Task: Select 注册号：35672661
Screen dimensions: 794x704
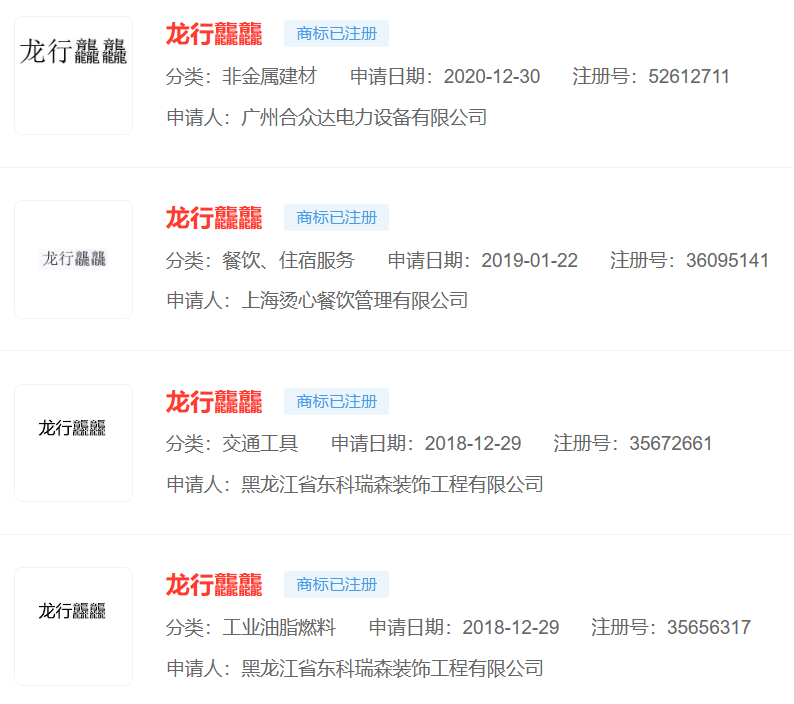Action: tap(632, 444)
